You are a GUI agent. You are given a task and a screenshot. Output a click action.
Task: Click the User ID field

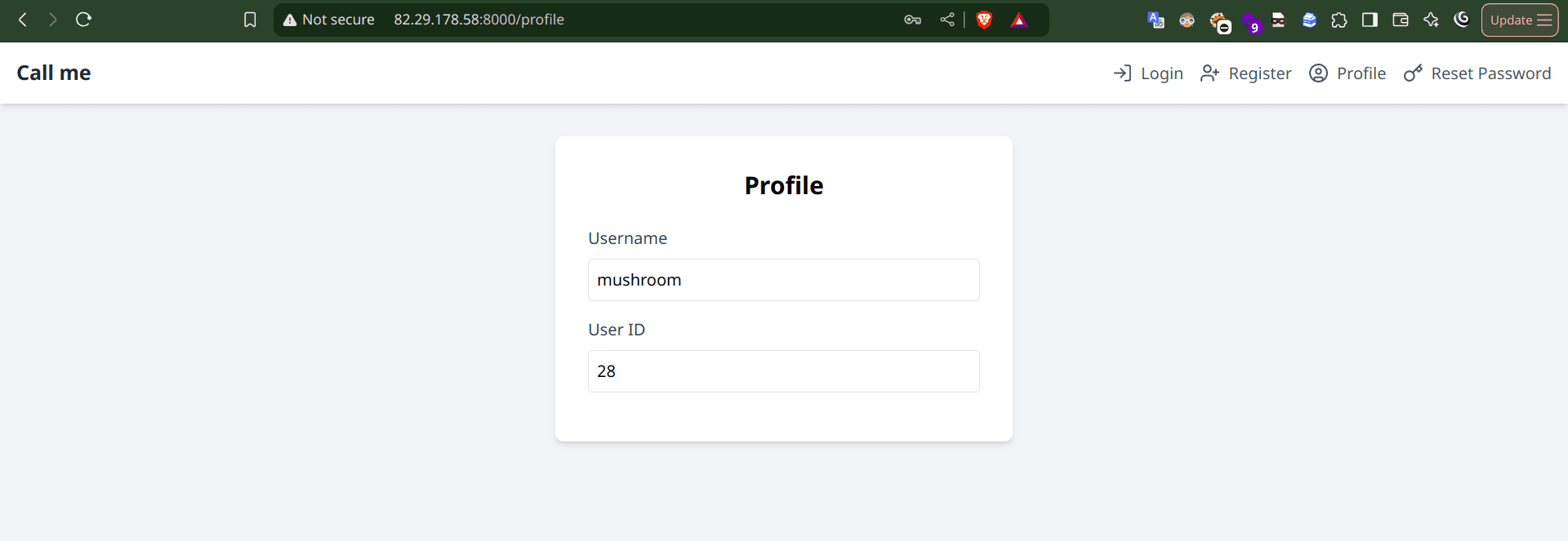(783, 371)
